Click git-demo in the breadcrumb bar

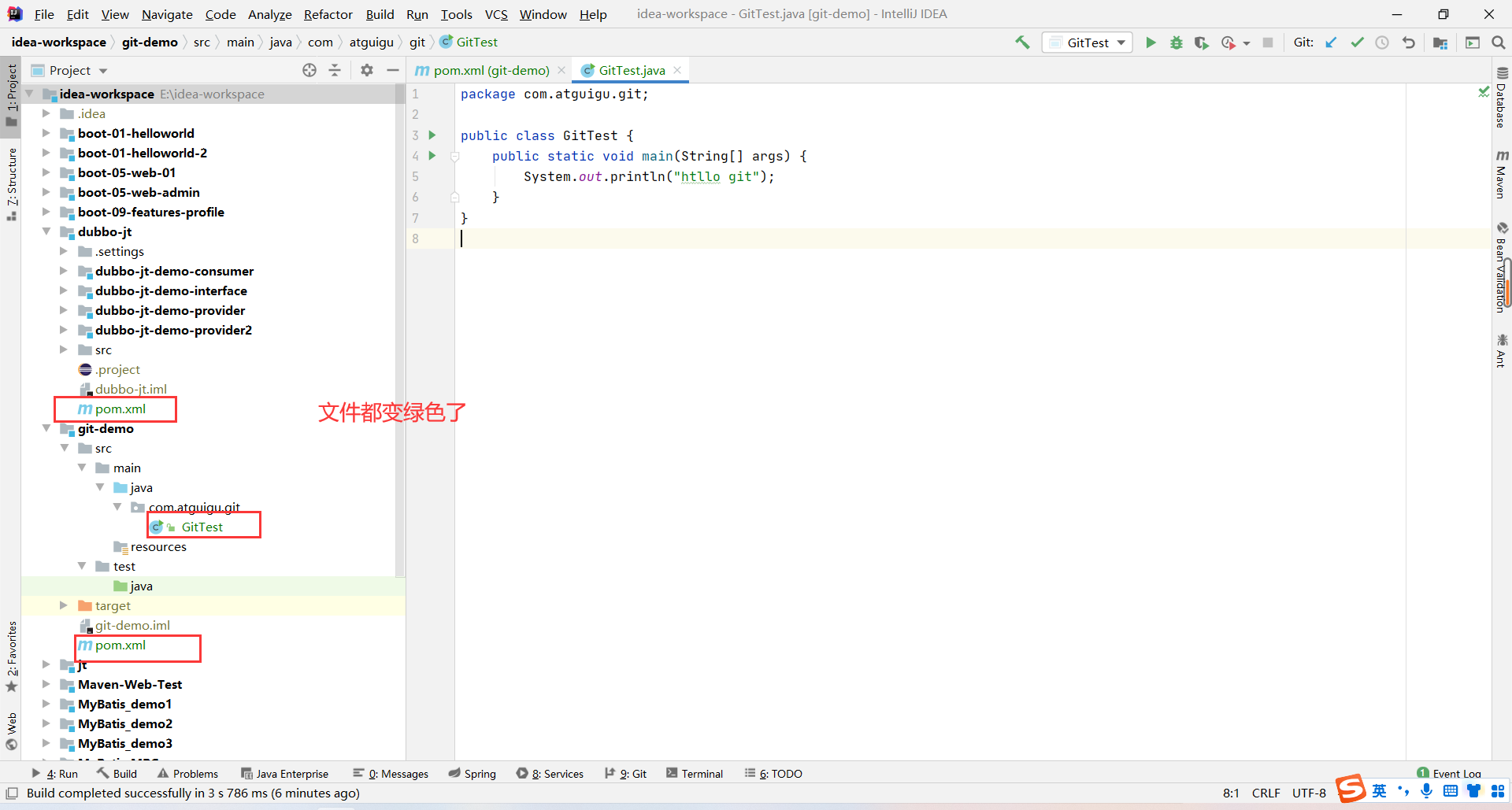pyautogui.click(x=150, y=43)
